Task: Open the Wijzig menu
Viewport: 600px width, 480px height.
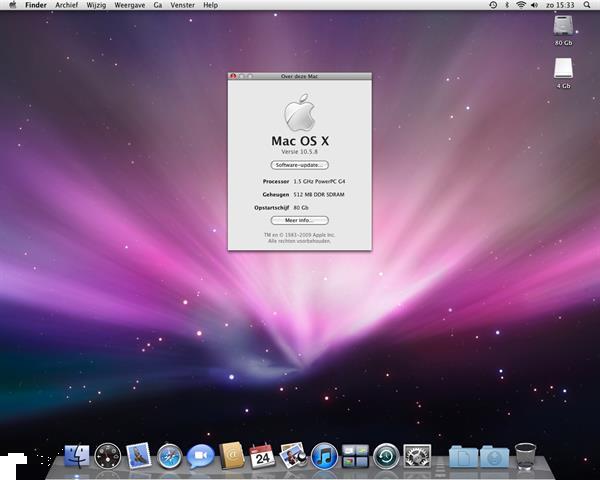Action: click(96, 5)
